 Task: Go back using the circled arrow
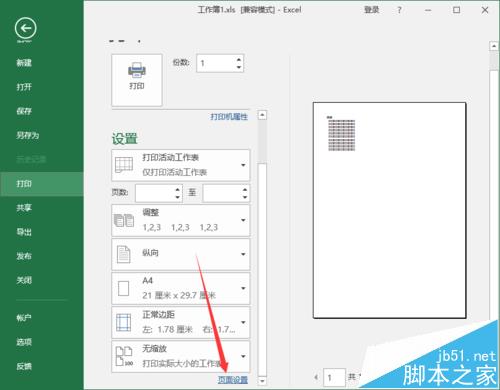25,28
